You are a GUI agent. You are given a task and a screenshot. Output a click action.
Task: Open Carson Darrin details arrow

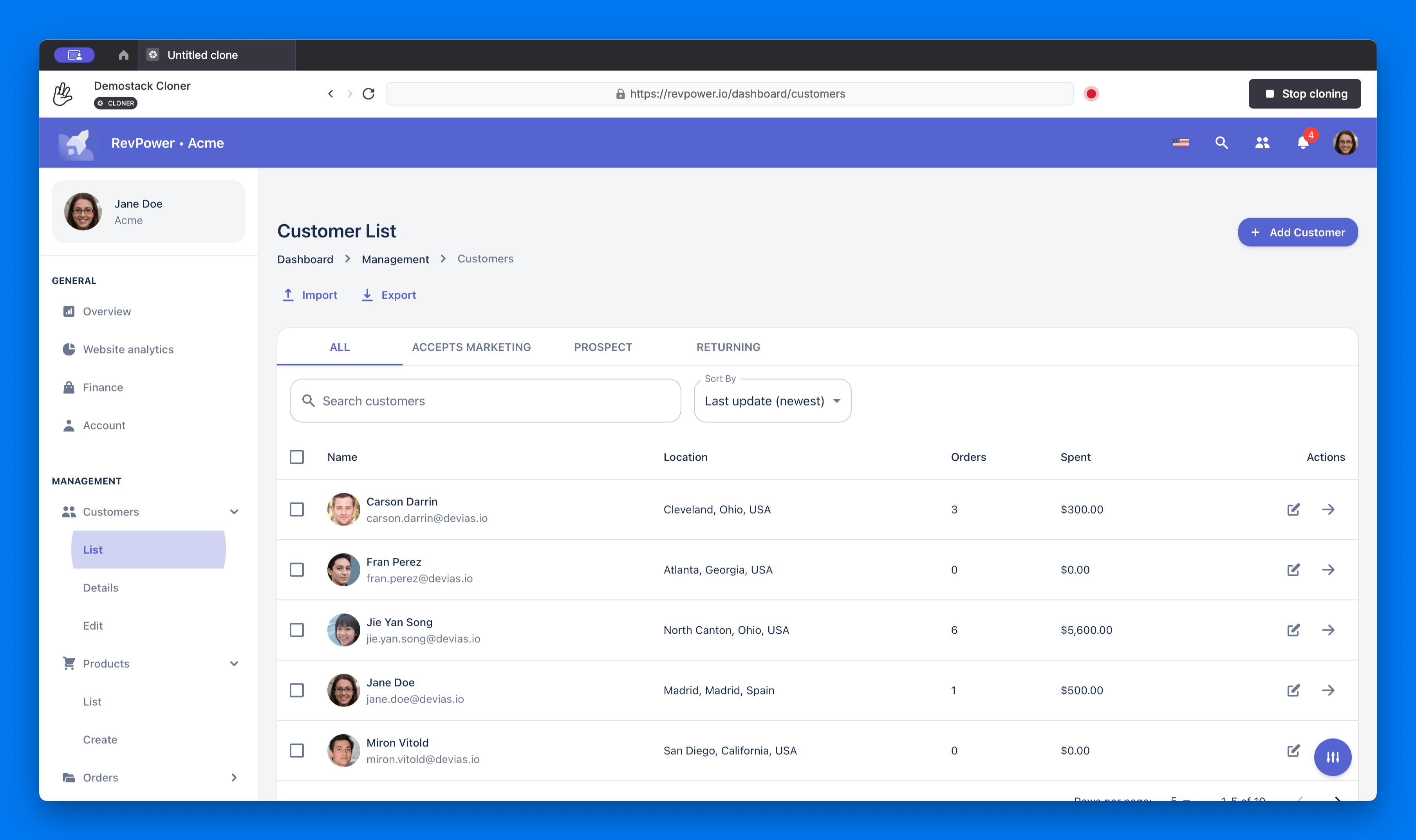(1328, 509)
